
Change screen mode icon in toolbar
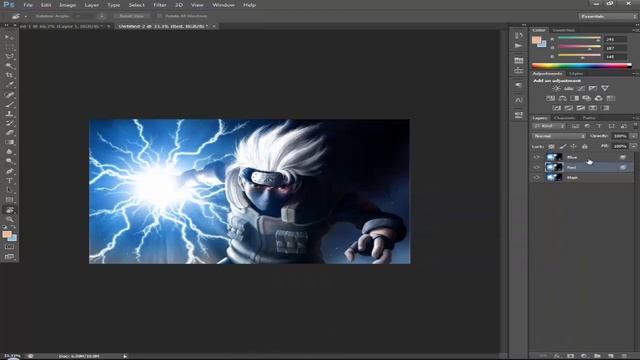point(9,257)
